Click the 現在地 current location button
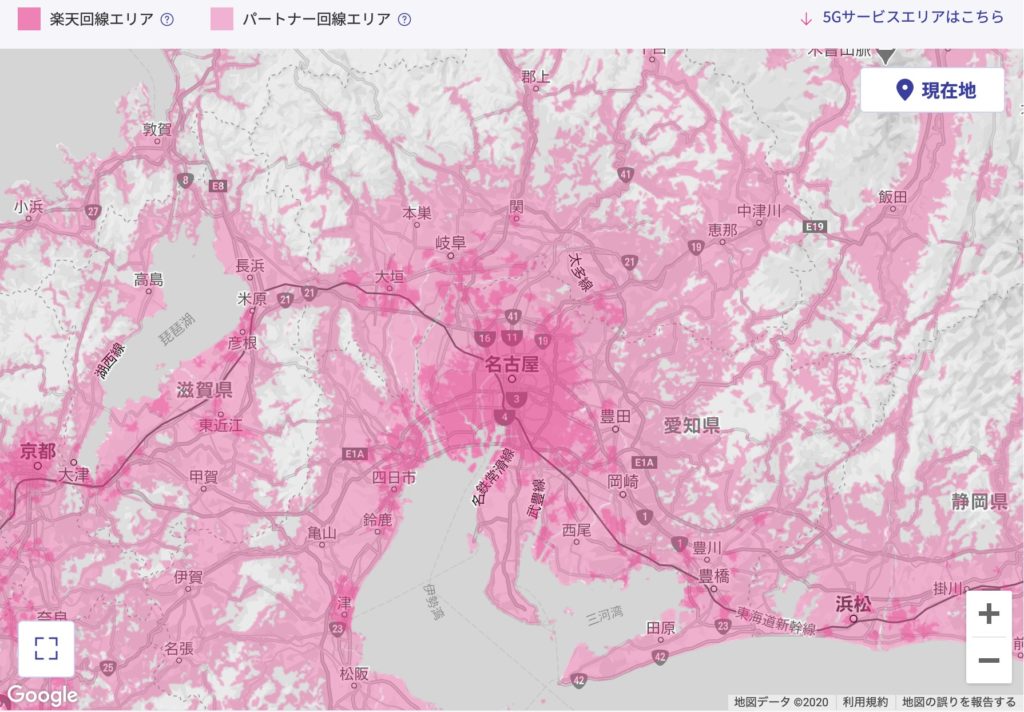 click(932, 90)
